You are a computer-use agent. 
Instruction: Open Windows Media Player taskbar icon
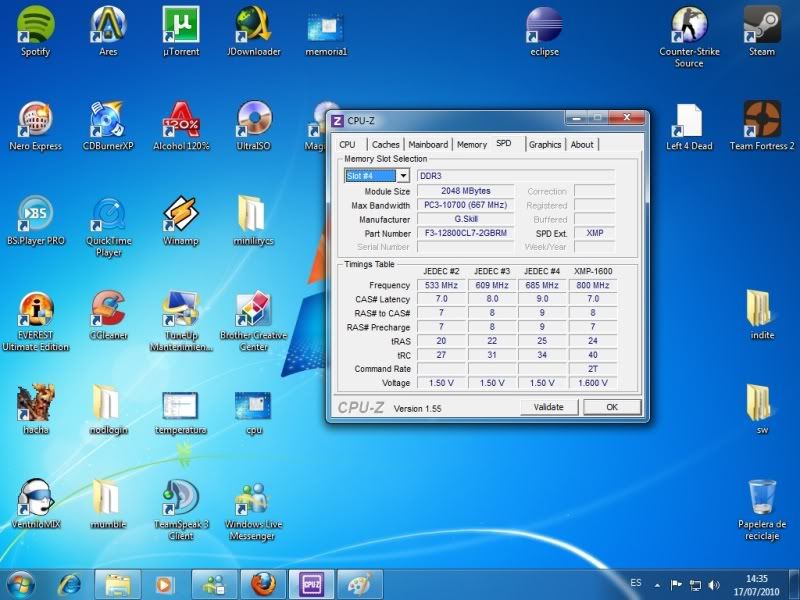[164, 585]
